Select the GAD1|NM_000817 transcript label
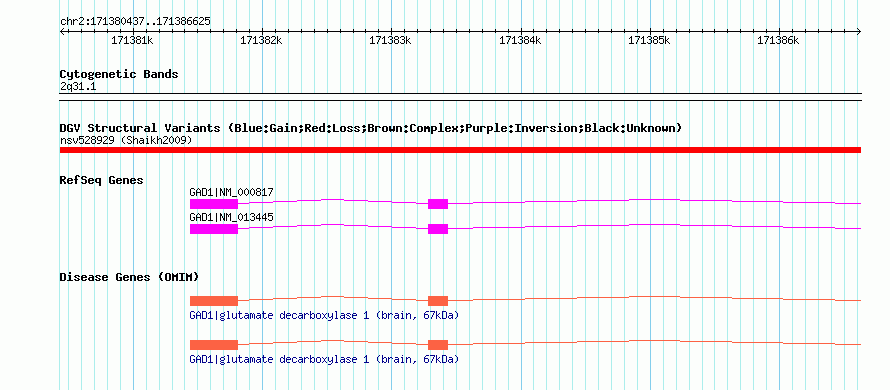 232,192
